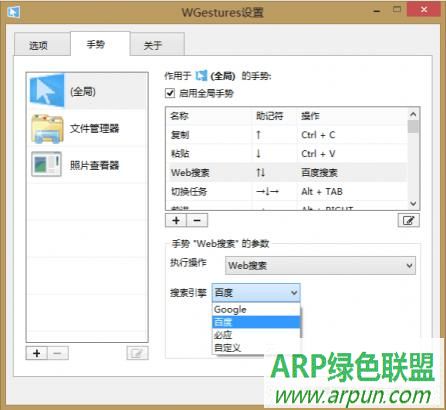Edit the selected gesture with the pencil icon
The height and width of the screenshot is (410, 446).
[x=409, y=220]
